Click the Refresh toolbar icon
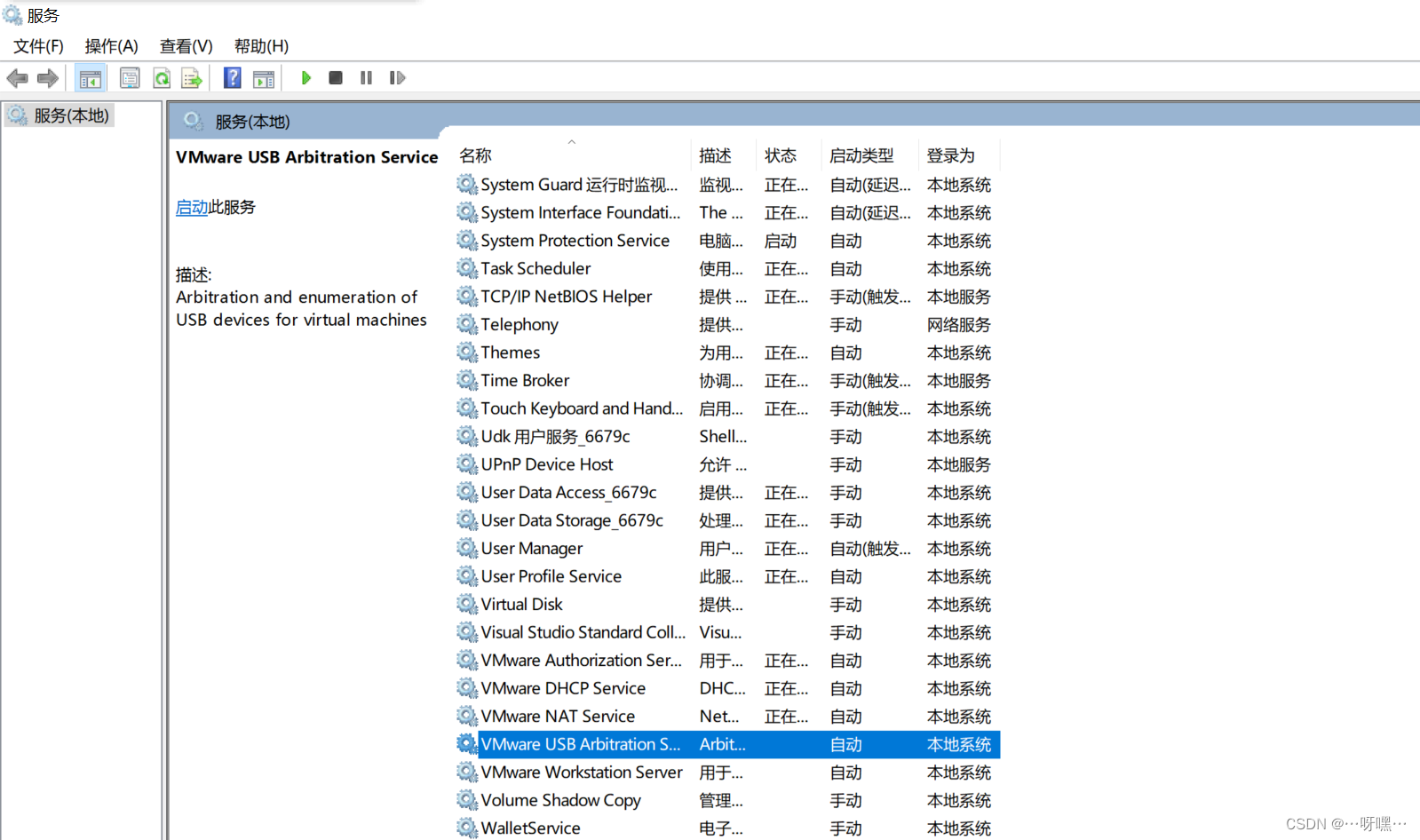 tap(162, 78)
